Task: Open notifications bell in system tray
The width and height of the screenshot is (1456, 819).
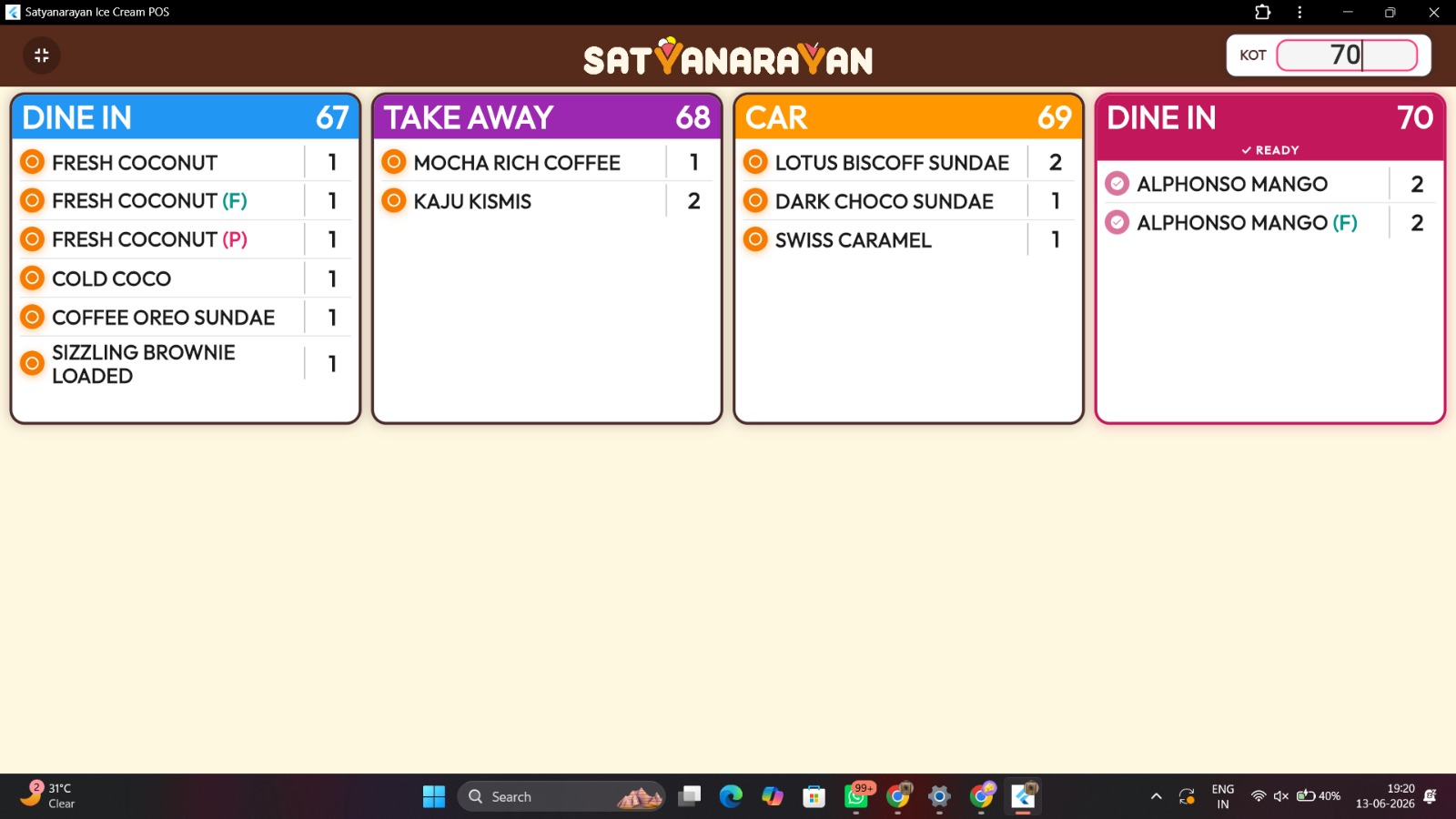Action: (x=1431, y=796)
